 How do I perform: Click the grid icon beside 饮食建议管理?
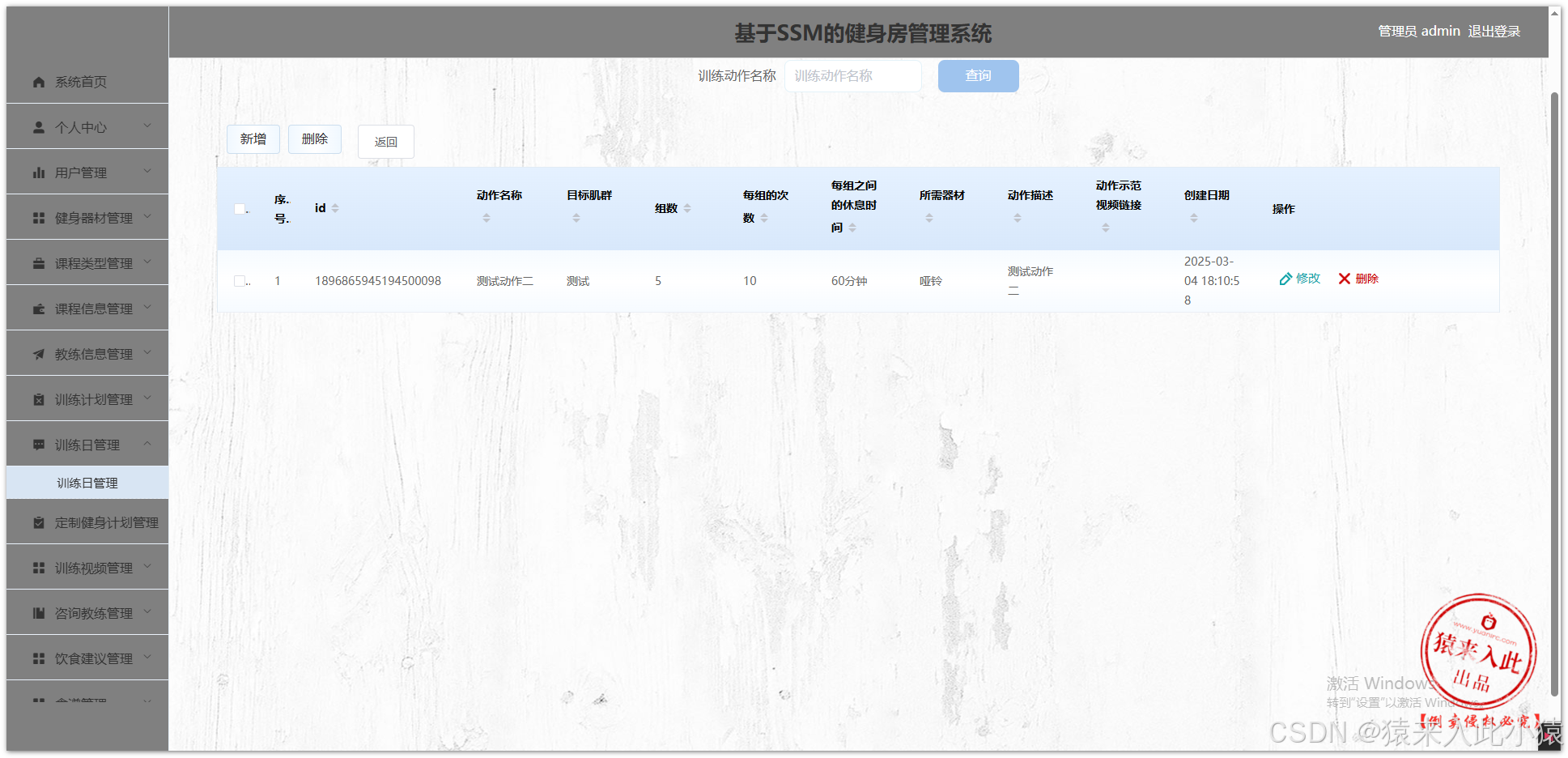click(39, 658)
